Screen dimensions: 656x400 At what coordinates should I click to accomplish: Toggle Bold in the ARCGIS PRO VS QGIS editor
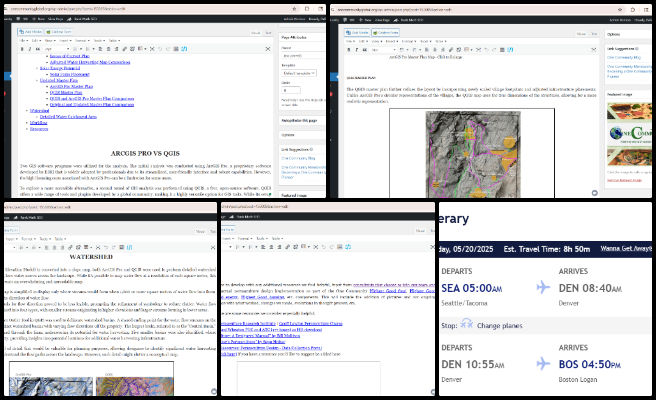tap(22, 49)
